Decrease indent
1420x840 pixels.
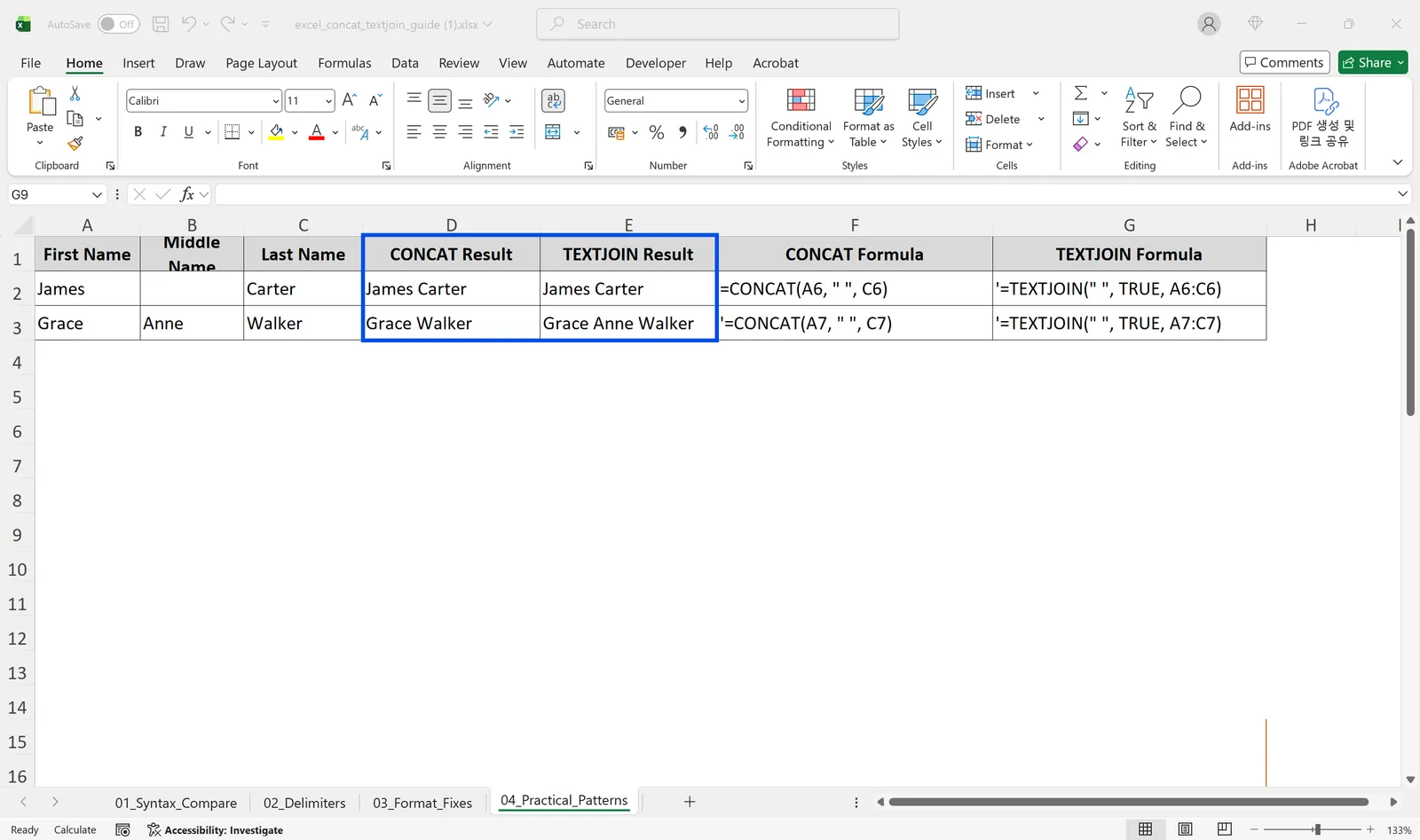491,132
